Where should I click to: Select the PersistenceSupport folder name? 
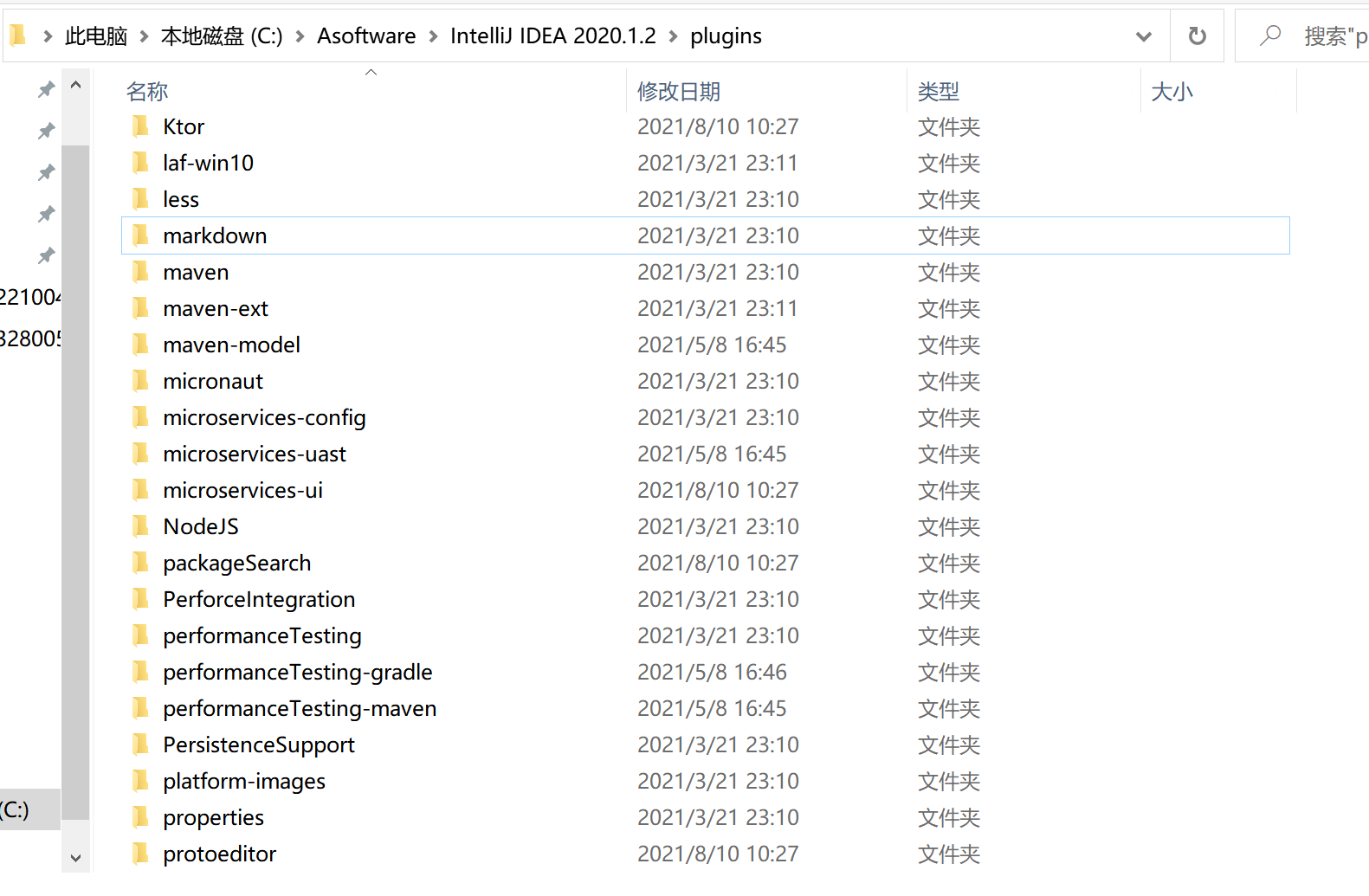(x=259, y=745)
